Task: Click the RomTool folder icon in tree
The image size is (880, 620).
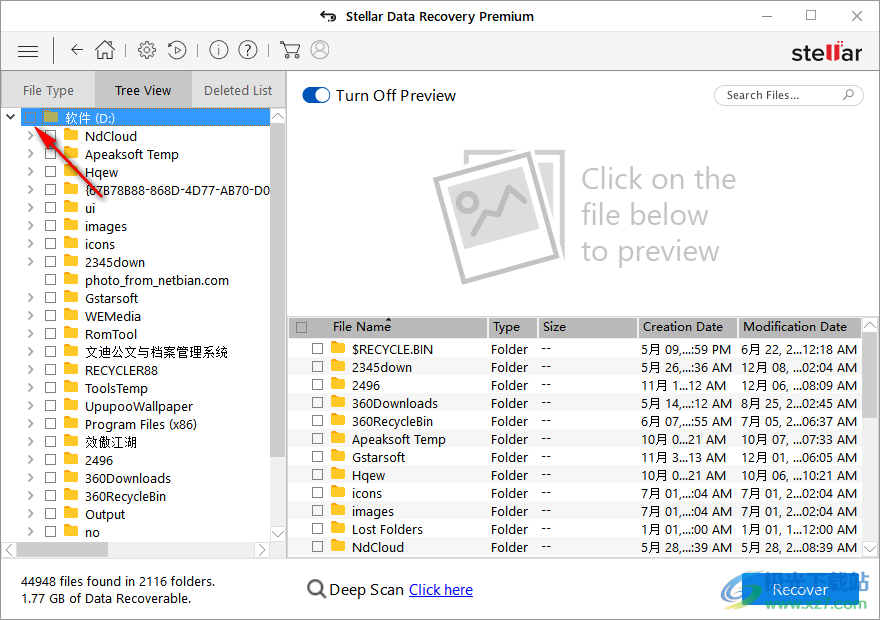Action: pos(71,333)
